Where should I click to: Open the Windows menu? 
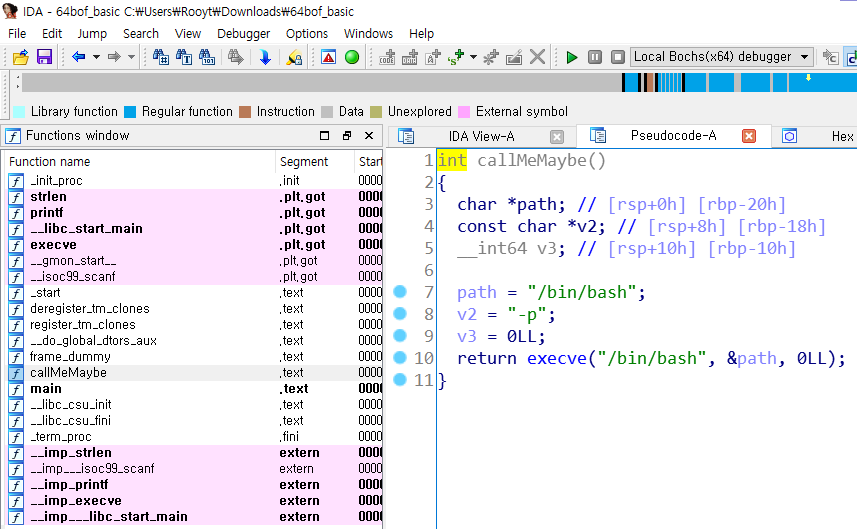tap(368, 34)
